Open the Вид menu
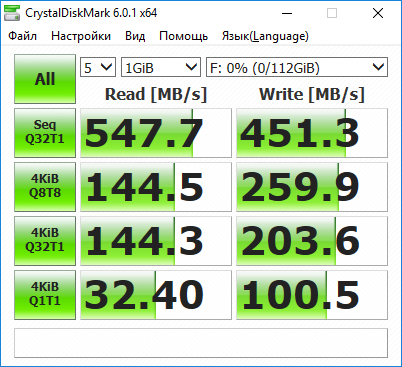 (135, 36)
